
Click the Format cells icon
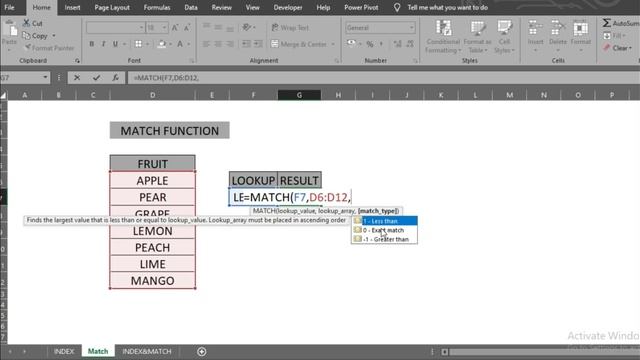coord(580,29)
